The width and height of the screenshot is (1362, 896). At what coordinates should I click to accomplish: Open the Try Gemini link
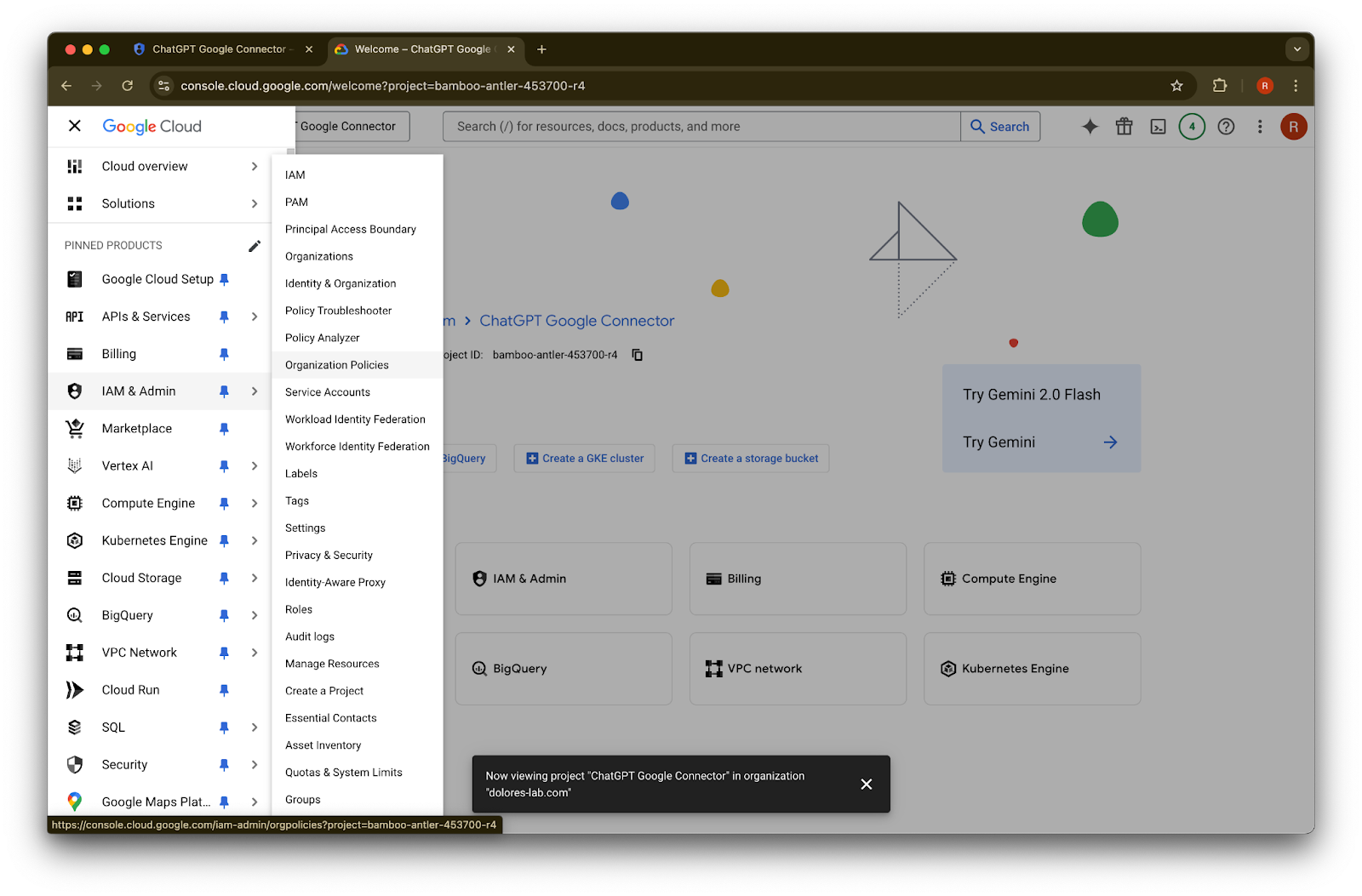coord(1040,442)
